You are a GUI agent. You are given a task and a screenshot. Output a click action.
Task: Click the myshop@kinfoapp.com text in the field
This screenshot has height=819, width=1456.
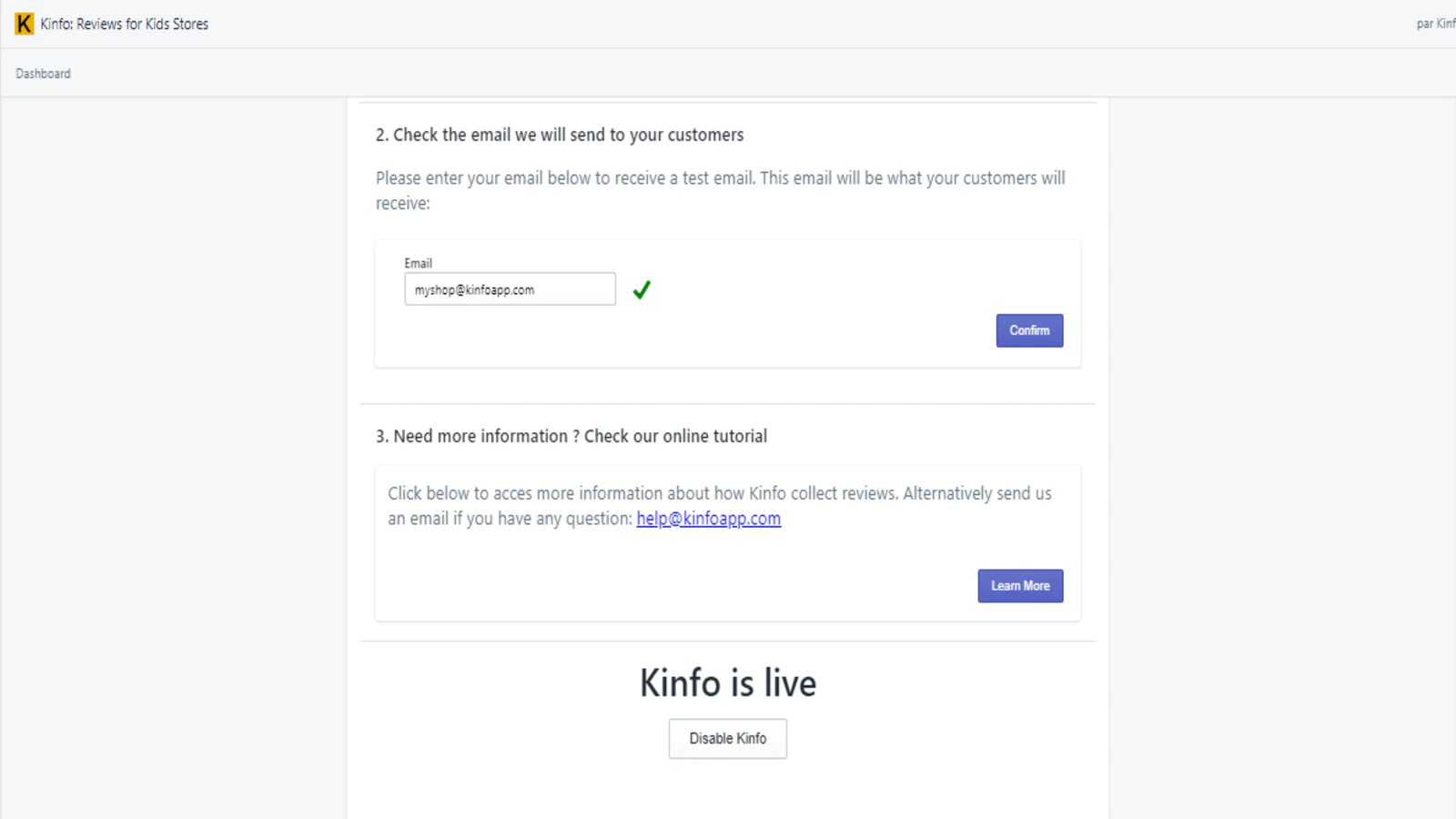point(474,290)
